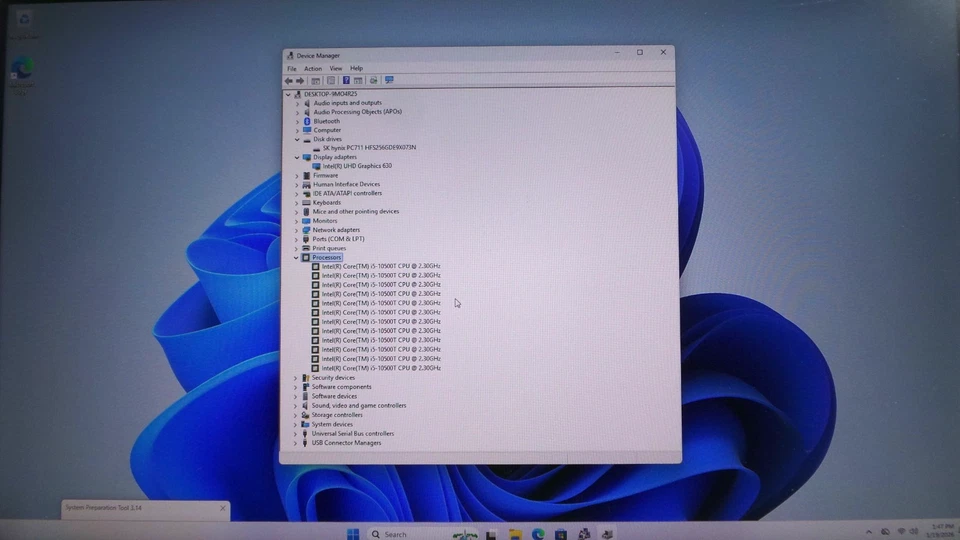This screenshot has height=540, width=960.
Task: Select the last i5-10500T processor entry
Action: [x=381, y=369]
